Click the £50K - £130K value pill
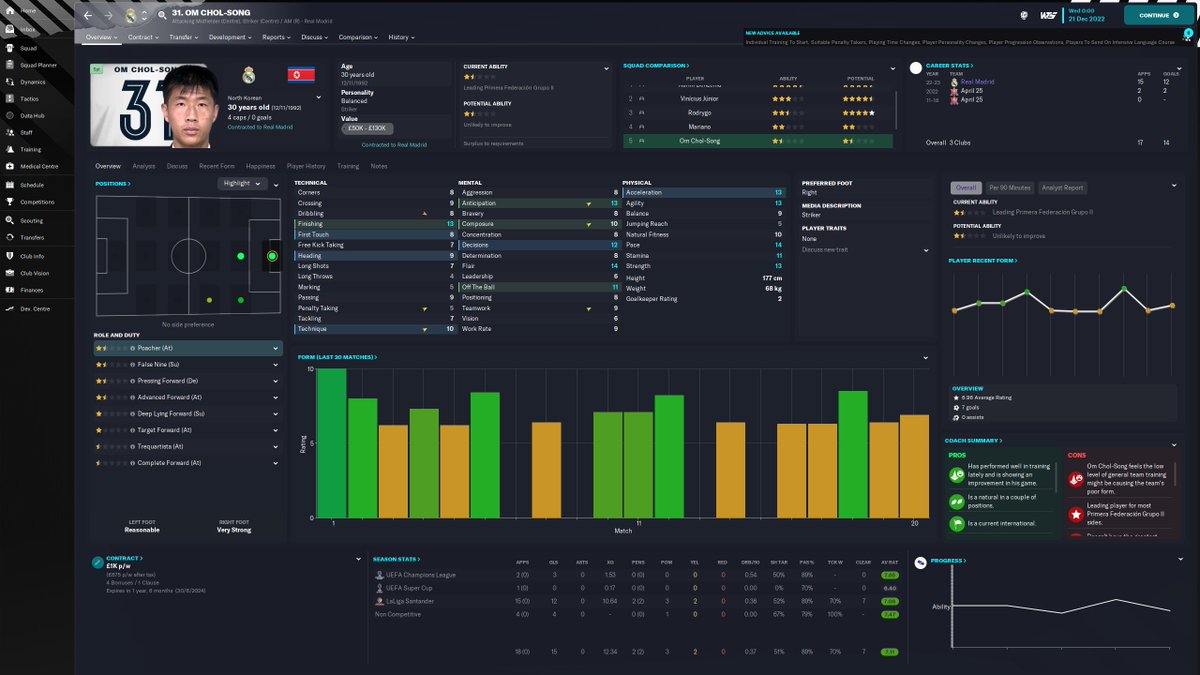The height and width of the screenshot is (675, 1200). tap(368, 128)
